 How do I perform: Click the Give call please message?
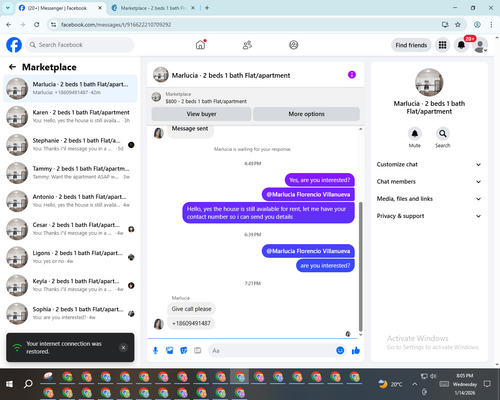(191, 309)
